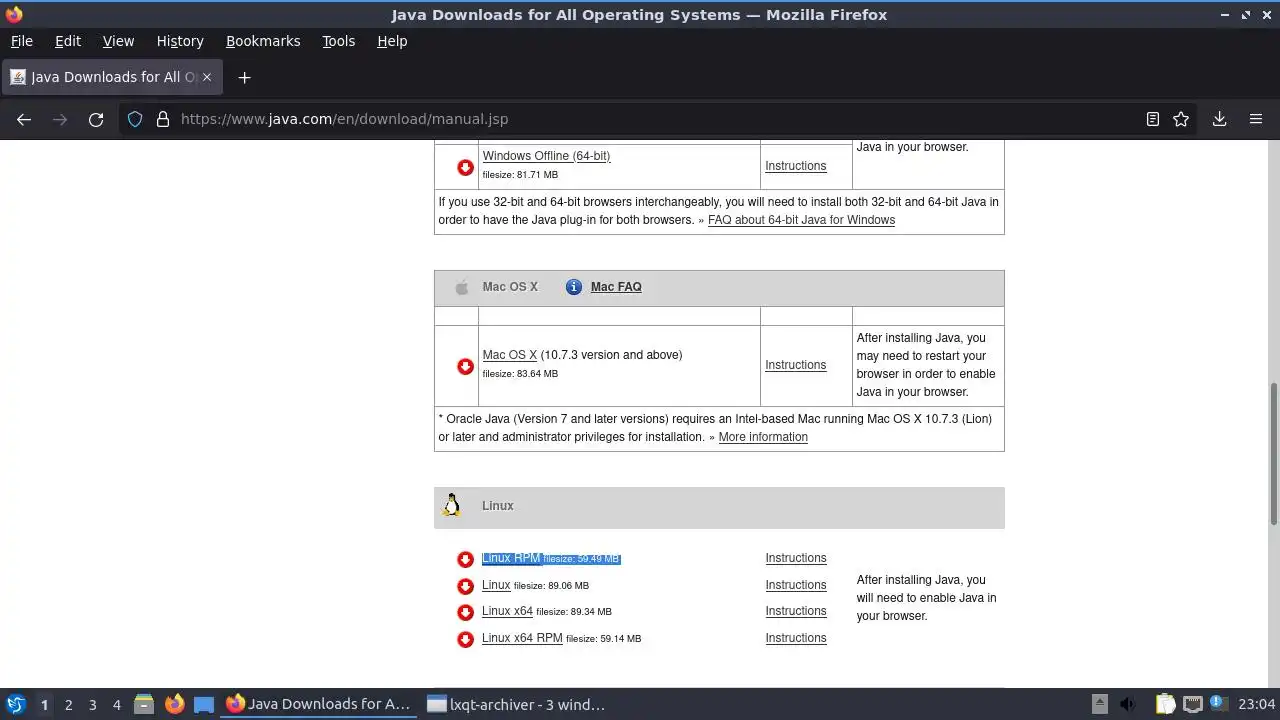Open the Bookmarks menu
This screenshot has height=720, width=1280.
263,41
